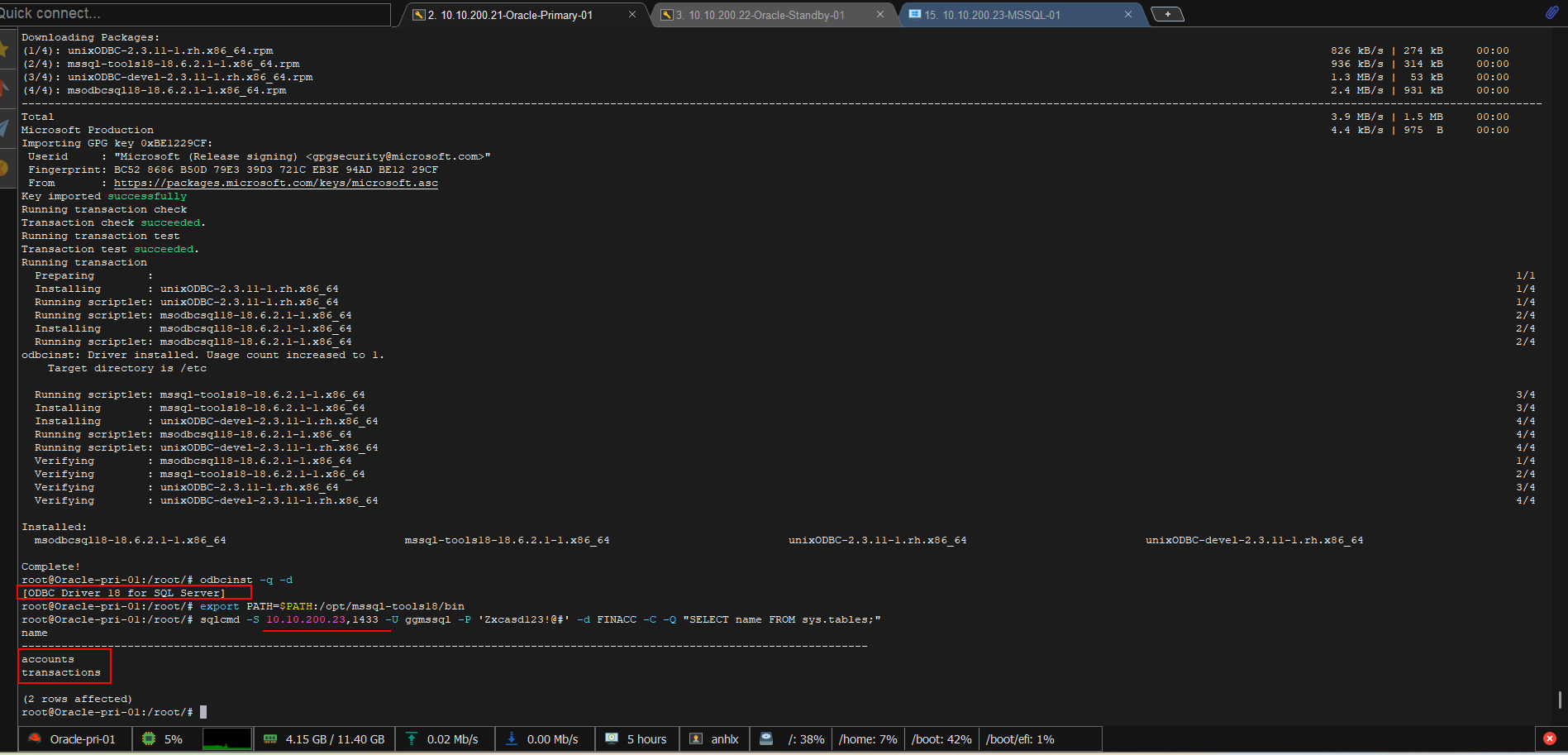This screenshot has height=755, width=1568.
Task: Open the packages.microsoft.com keys link
Action: click(276, 183)
